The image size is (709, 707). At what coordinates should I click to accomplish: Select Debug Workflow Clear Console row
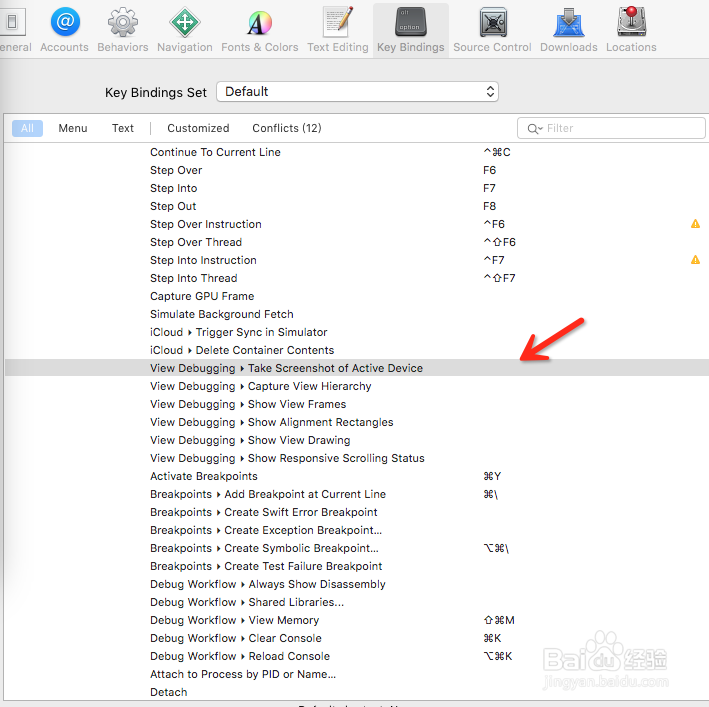356,638
